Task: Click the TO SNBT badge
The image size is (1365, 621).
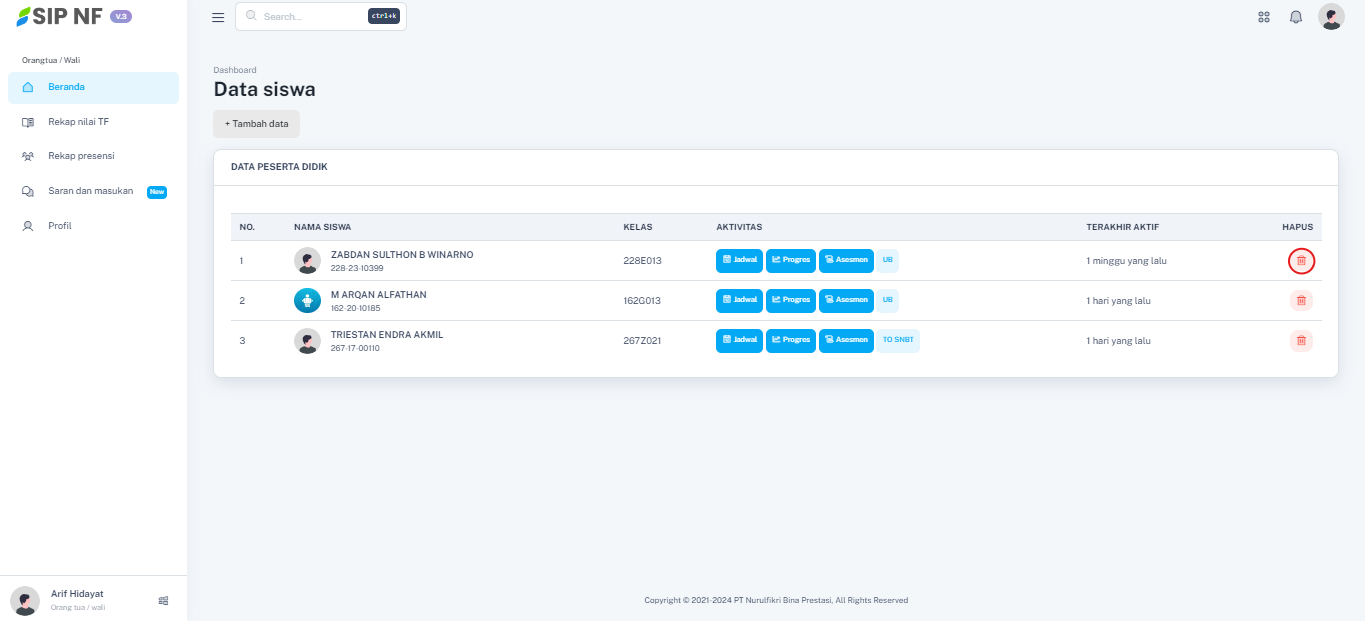Action: point(898,340)
